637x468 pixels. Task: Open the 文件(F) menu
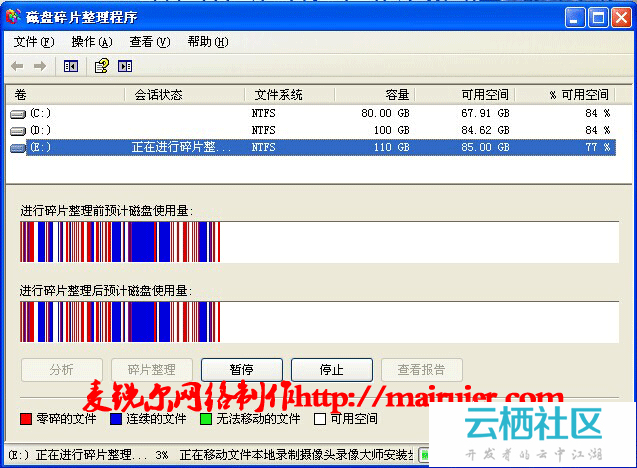[34, 42]
